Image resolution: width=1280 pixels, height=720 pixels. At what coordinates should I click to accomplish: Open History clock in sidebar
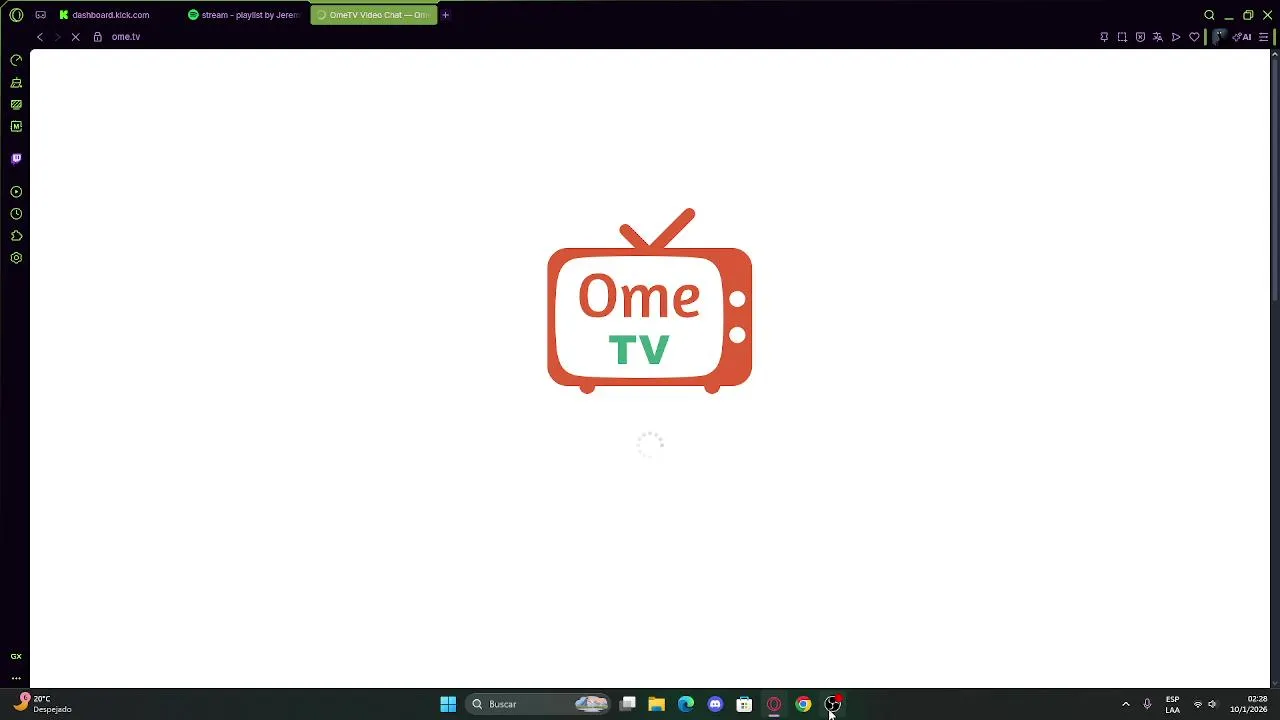(x=16, y=214)
